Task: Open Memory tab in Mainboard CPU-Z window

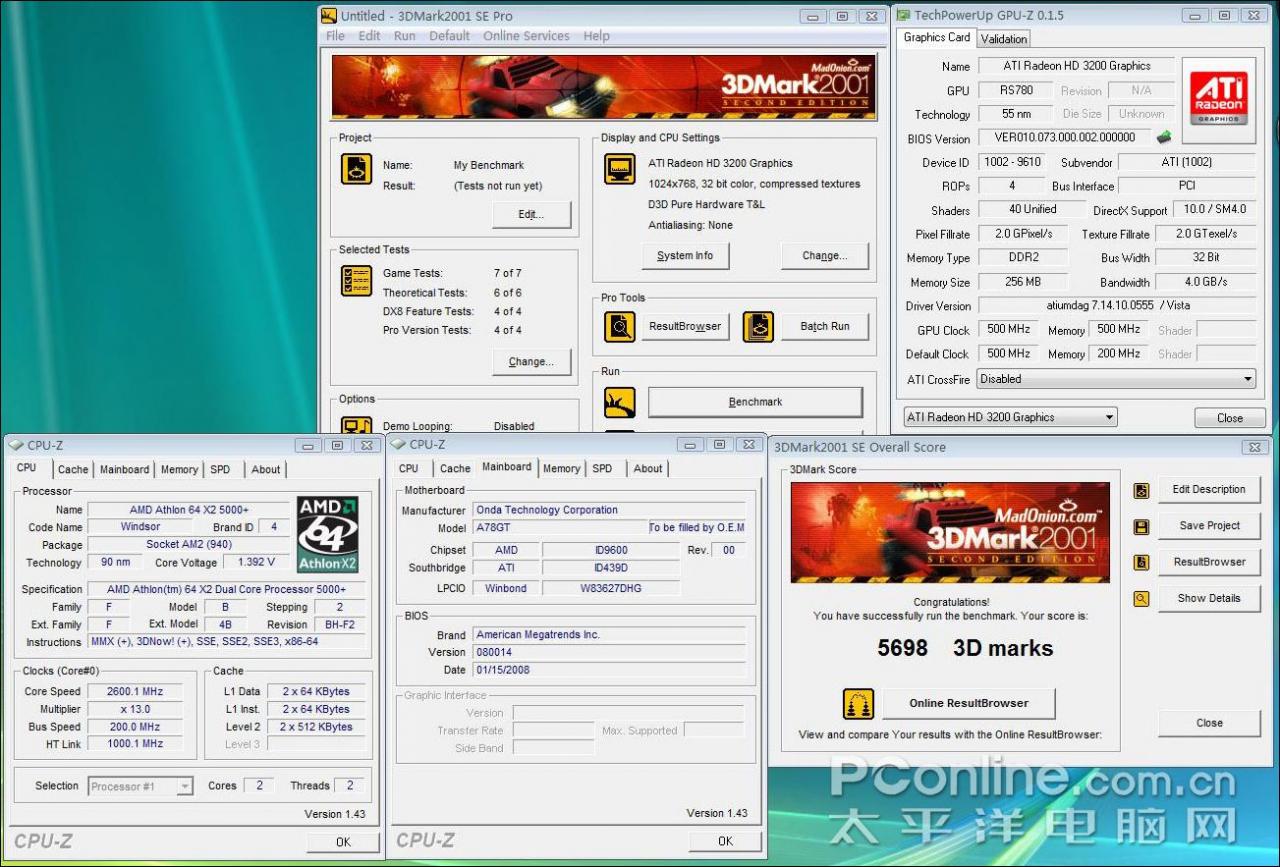Action: pyautogui.click(x=561, y=469)
